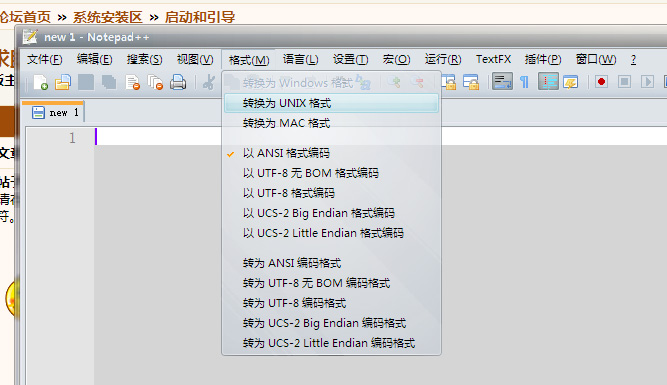Open 系统安装区 breadcrumb link in browser

click(x=108, y=17)
